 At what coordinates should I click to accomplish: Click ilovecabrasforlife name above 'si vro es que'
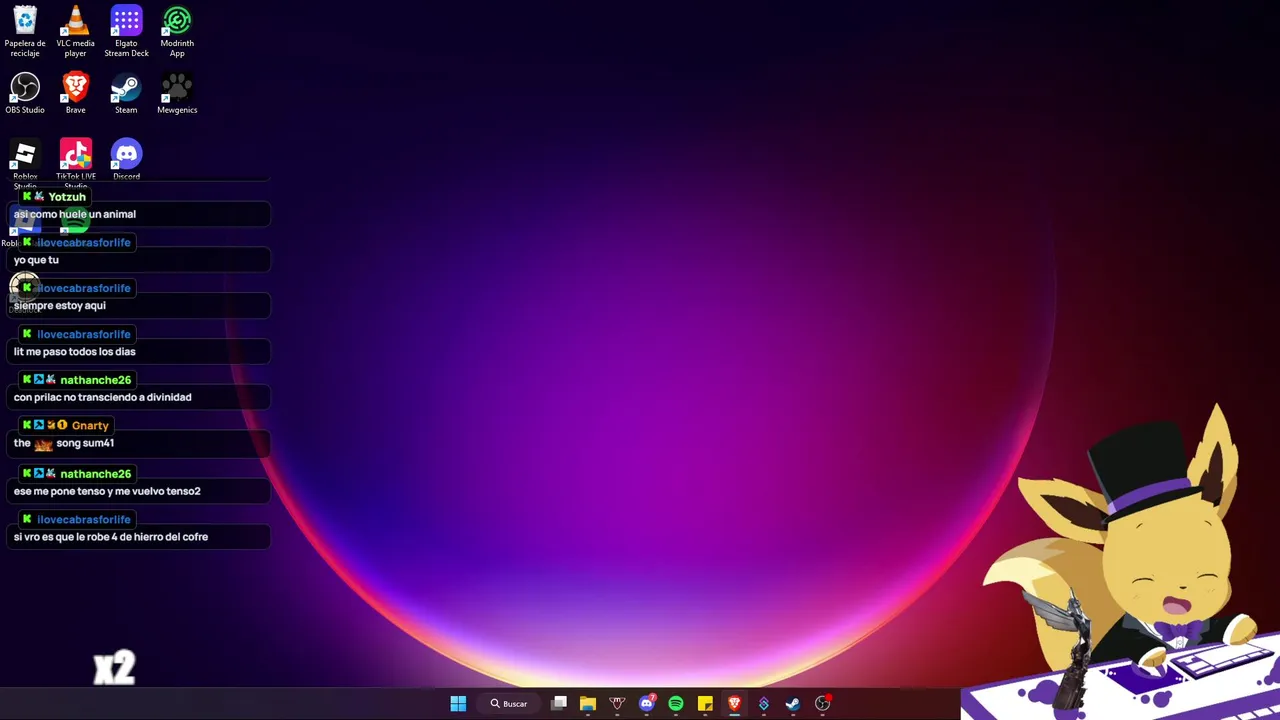tap(84, 520)
